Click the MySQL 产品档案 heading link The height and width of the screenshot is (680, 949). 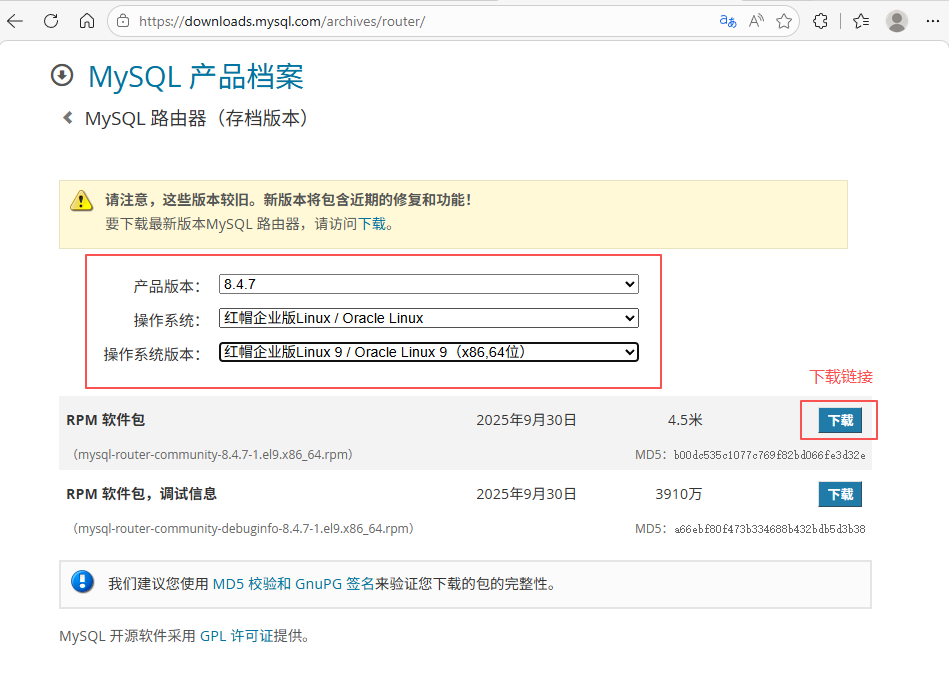195,77
